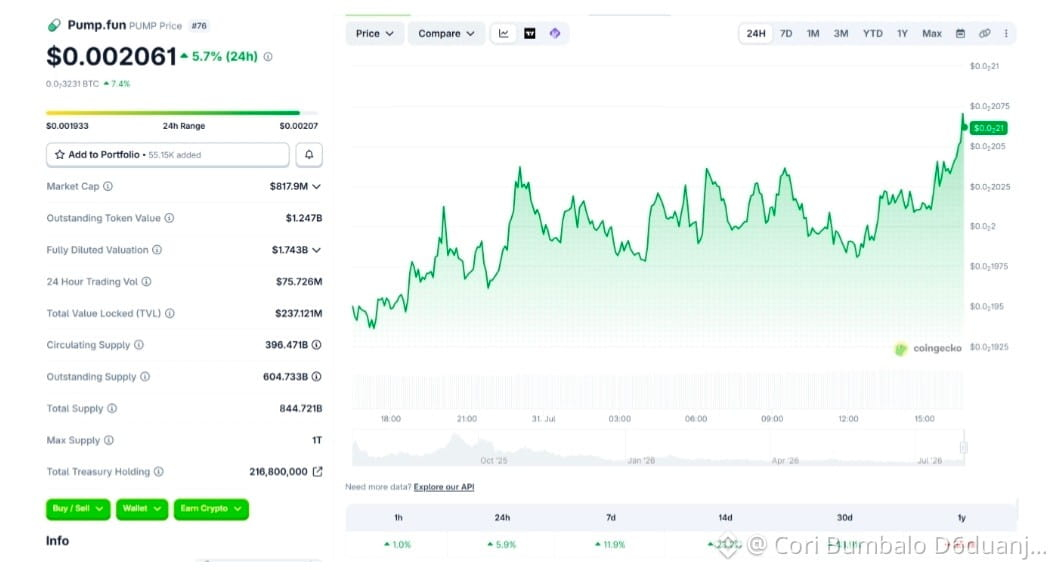Show 24 Hour Trading Vol info tooltip

(x=146, y=282)
